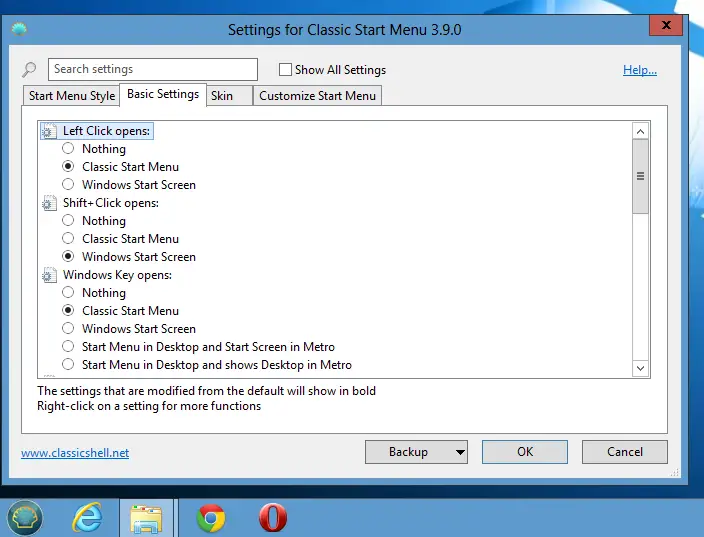Open the Backup button dropdown arrow

(460, 452)
